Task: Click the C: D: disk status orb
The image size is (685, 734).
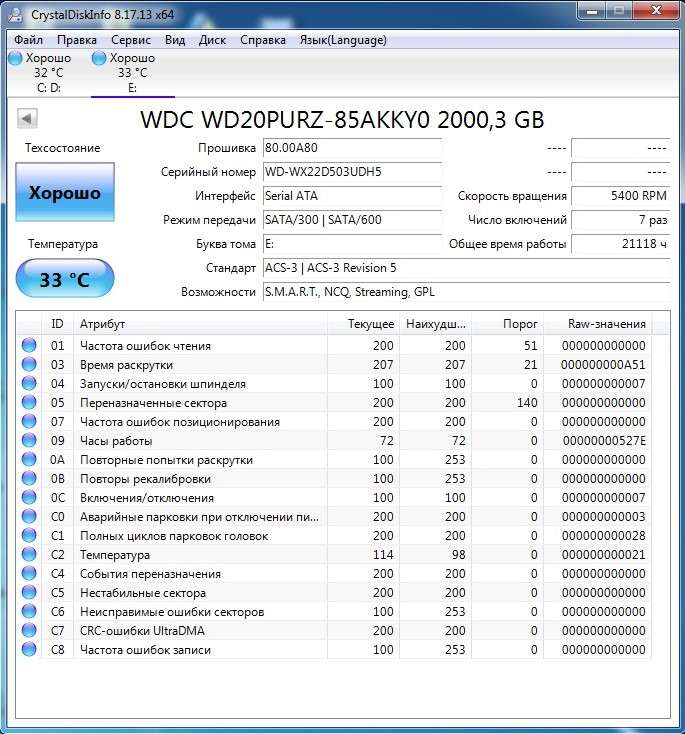Action: (15, 58)
